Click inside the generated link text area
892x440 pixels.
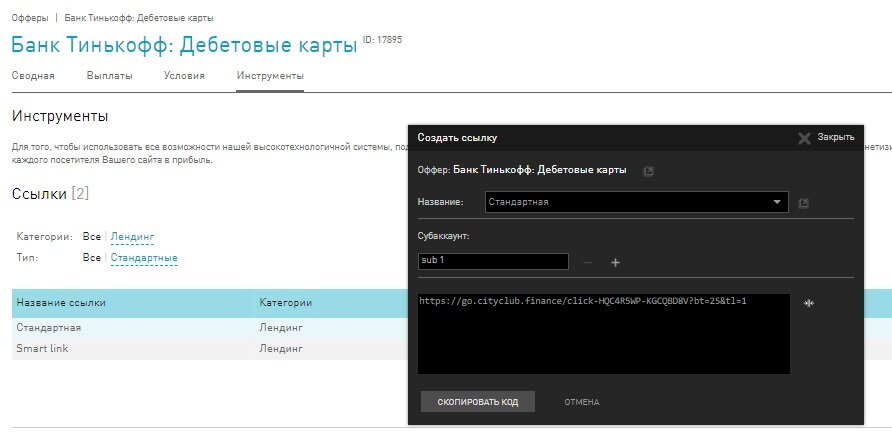click(x=604, y=334)
